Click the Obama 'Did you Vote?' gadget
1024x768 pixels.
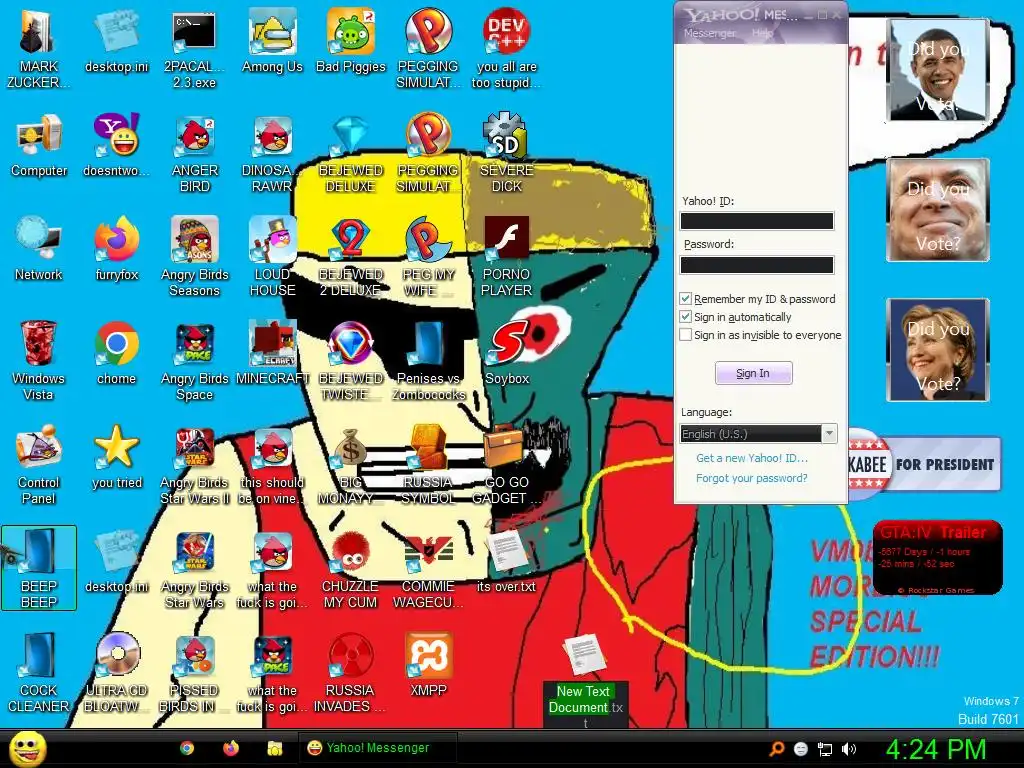(938, 70)
